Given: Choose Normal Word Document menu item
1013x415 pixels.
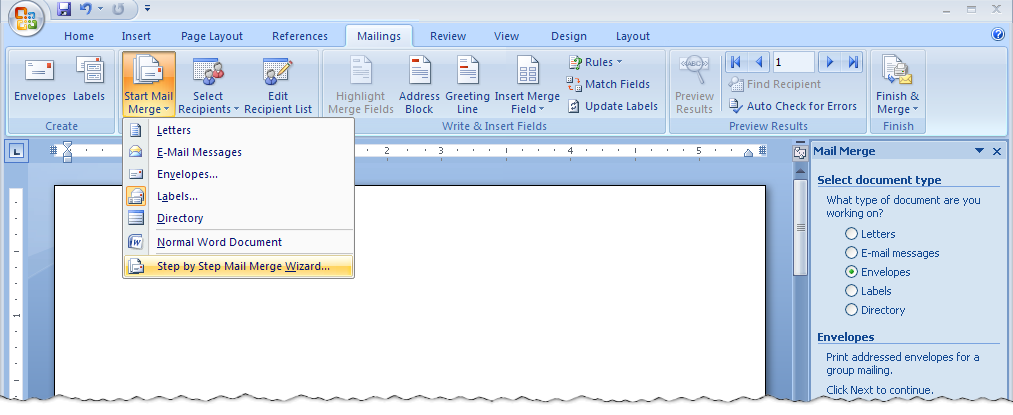Looking at the screenshot, I should tap(238, 242).
